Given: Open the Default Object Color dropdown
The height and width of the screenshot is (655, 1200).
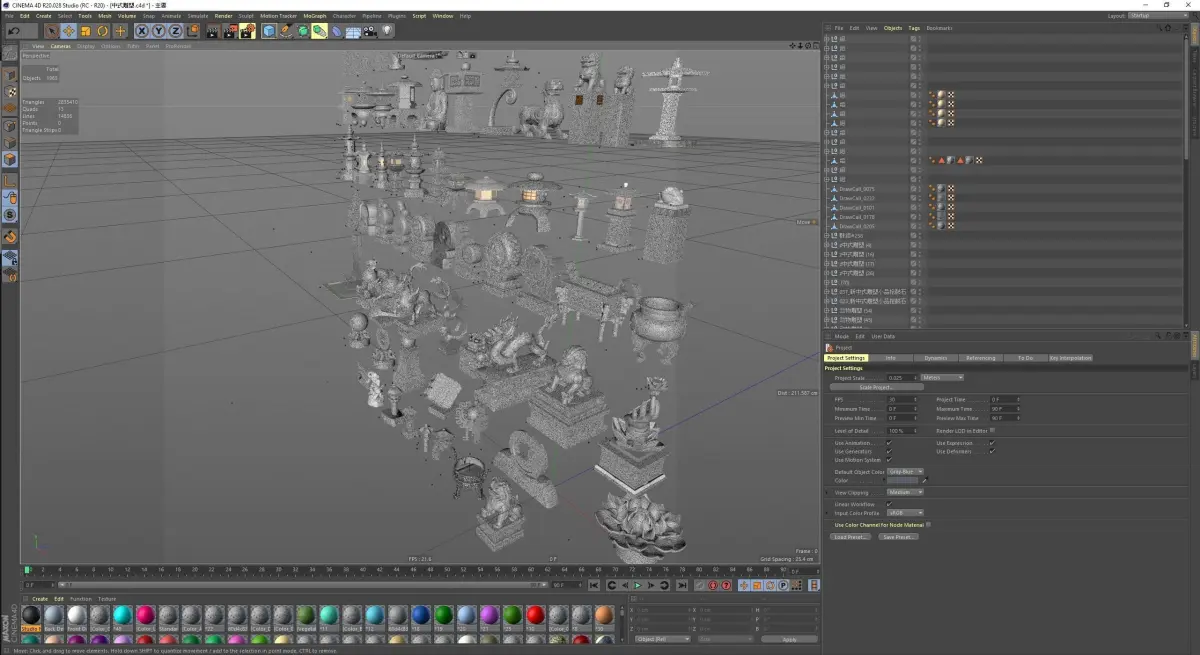Looking at the screenshot, I should pos(905,471).
